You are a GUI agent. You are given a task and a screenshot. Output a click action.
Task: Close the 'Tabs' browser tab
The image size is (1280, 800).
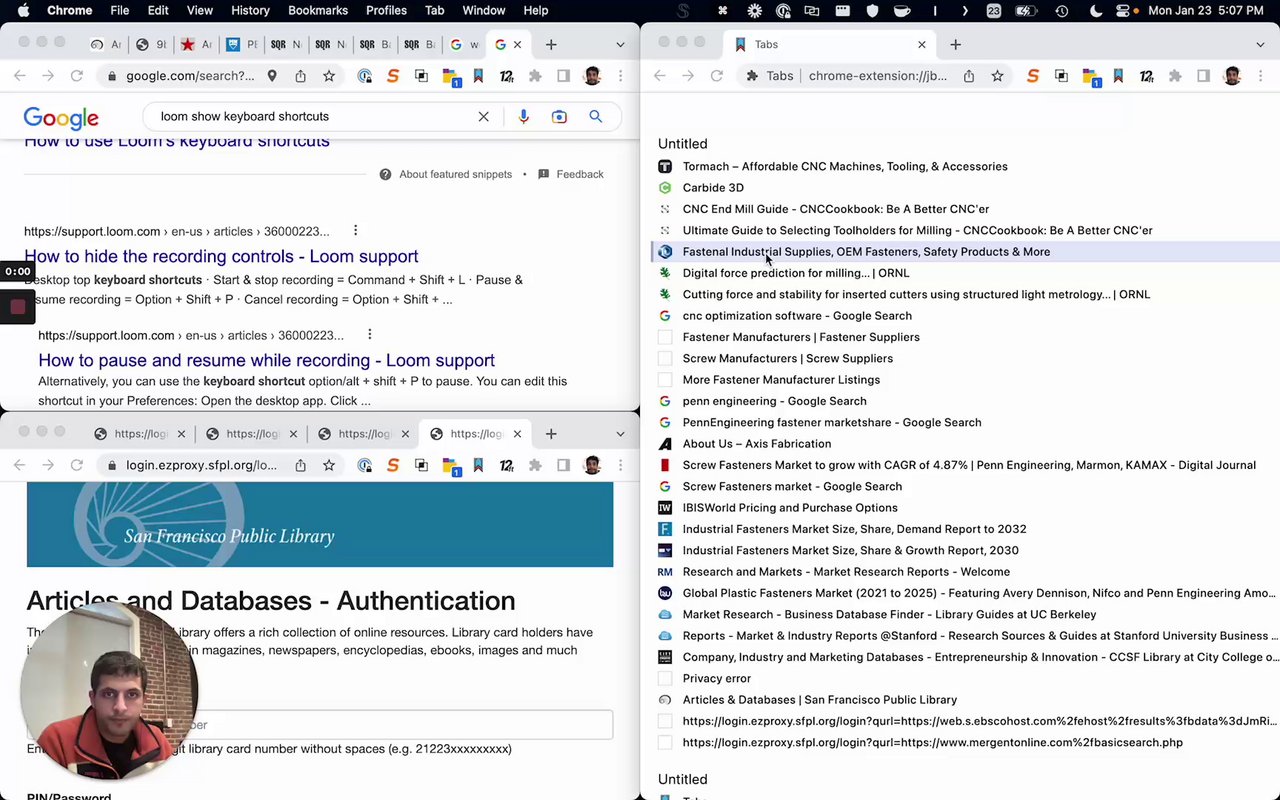pyautogui.click(x=921, y=44)
